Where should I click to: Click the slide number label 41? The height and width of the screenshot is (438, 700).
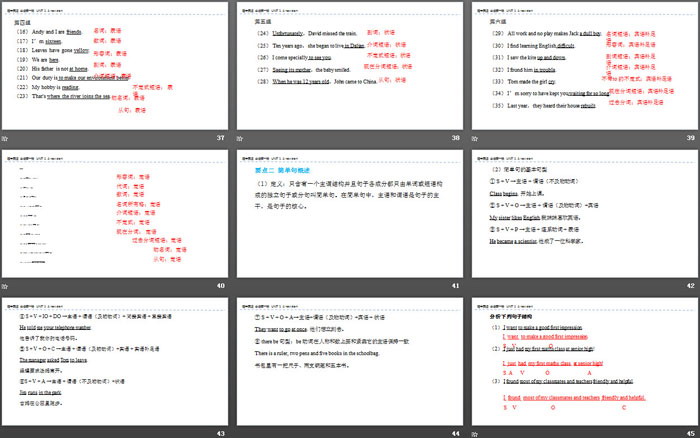coord(455,286)
